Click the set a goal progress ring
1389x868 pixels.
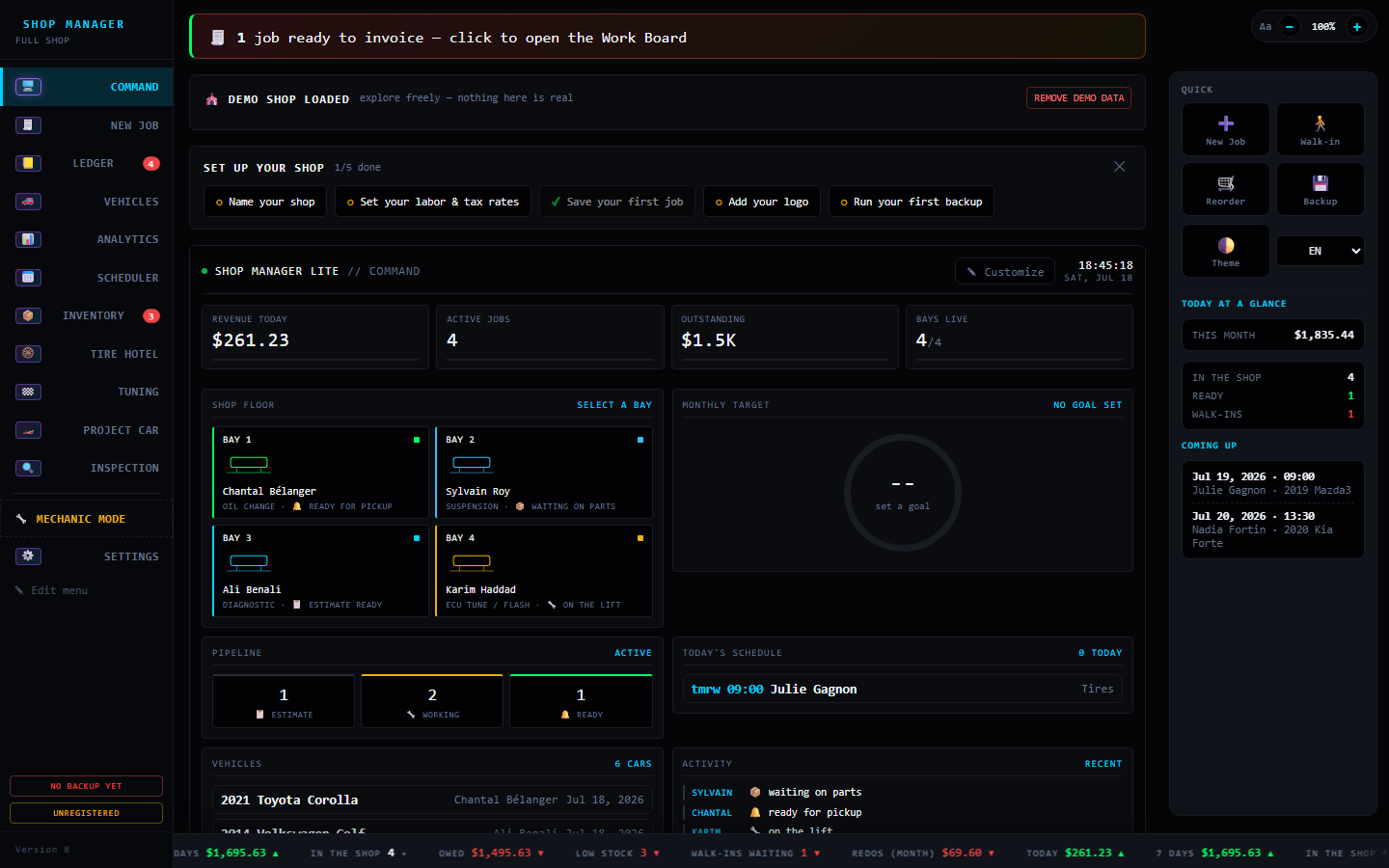(x=903, y=493)
